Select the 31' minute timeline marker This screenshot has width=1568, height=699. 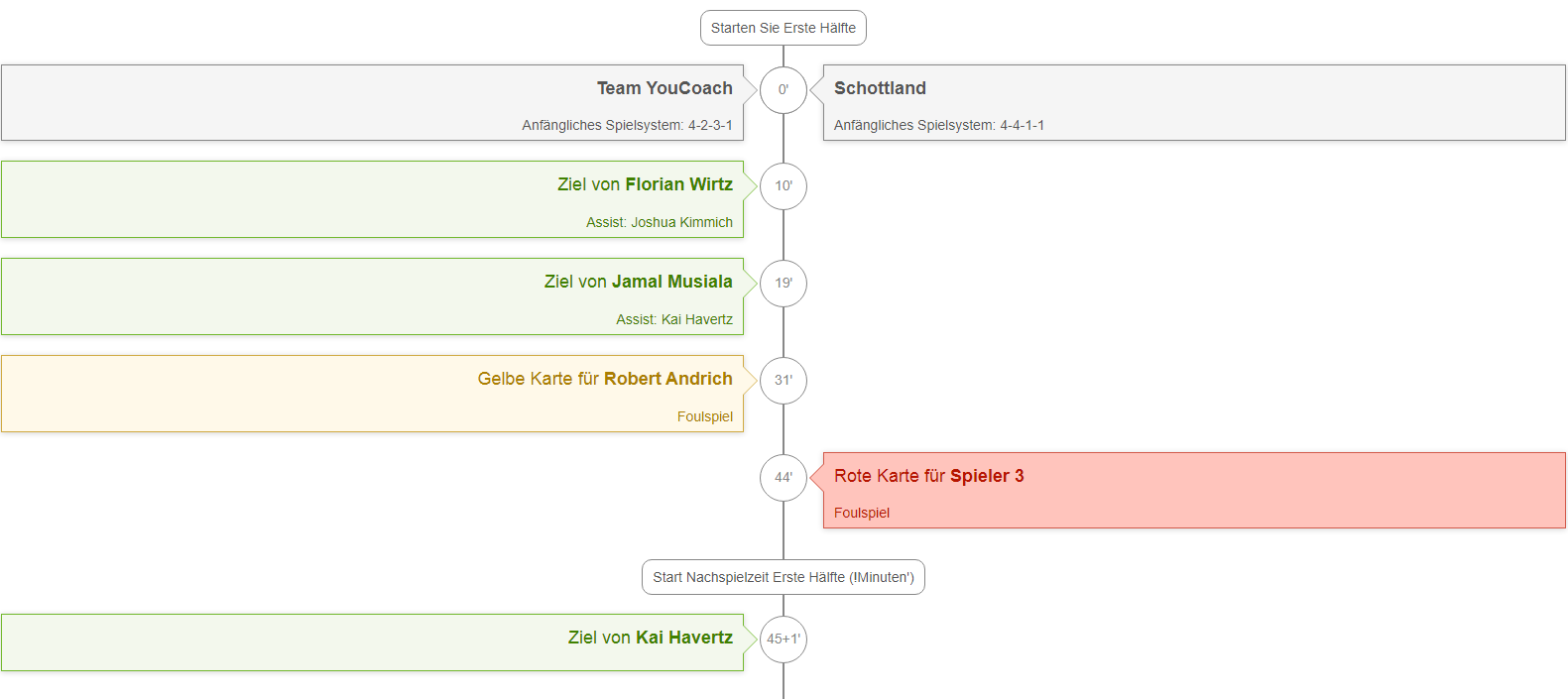pyautogui.click(x=784, y=381)
